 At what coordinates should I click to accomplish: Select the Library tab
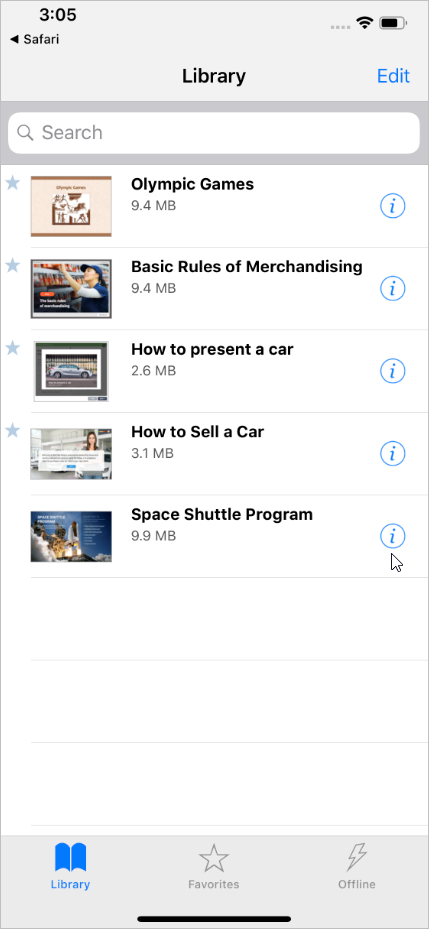[x=71, y=867]
